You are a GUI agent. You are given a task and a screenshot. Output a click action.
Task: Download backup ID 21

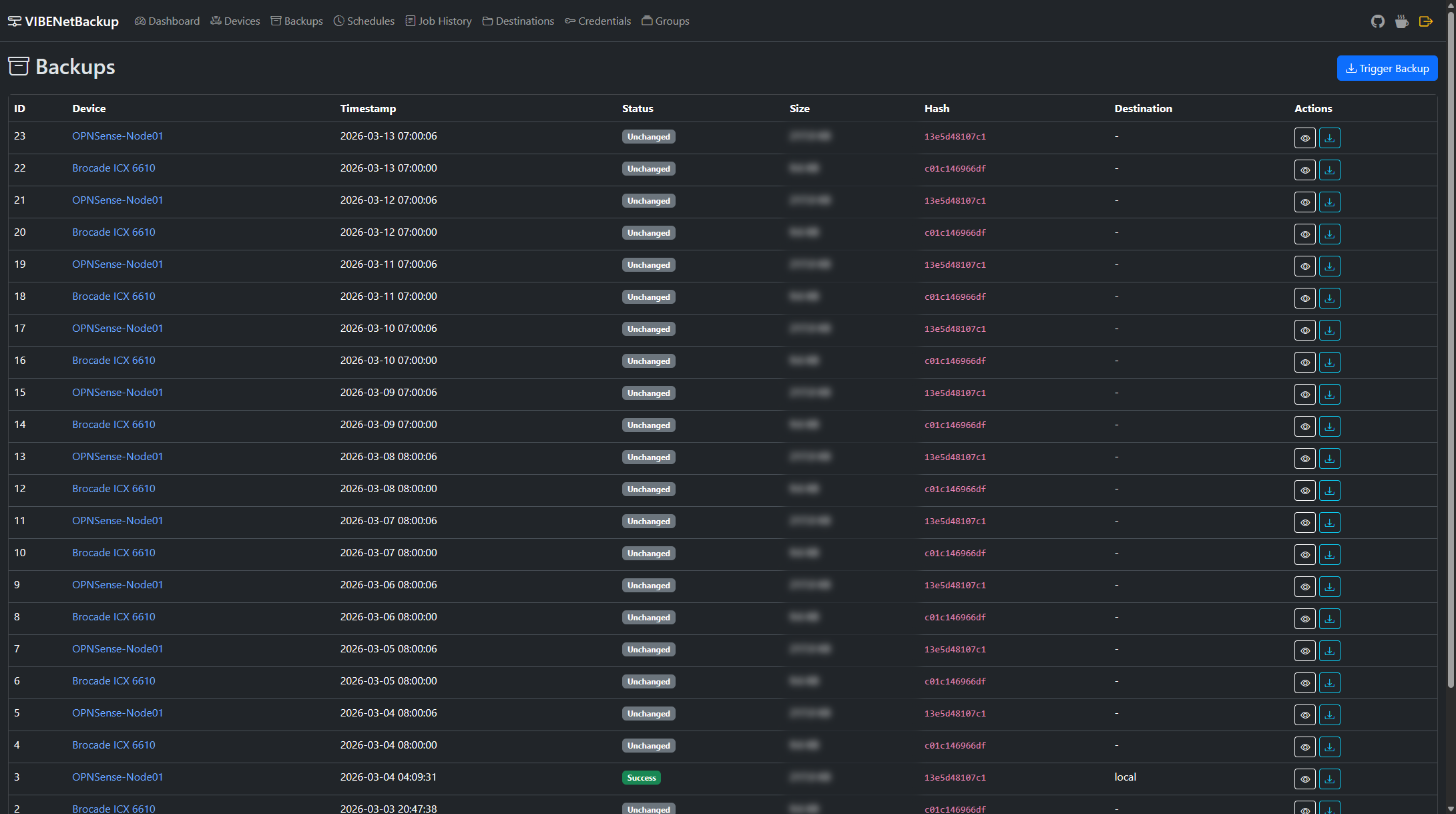pos(1330,202)
